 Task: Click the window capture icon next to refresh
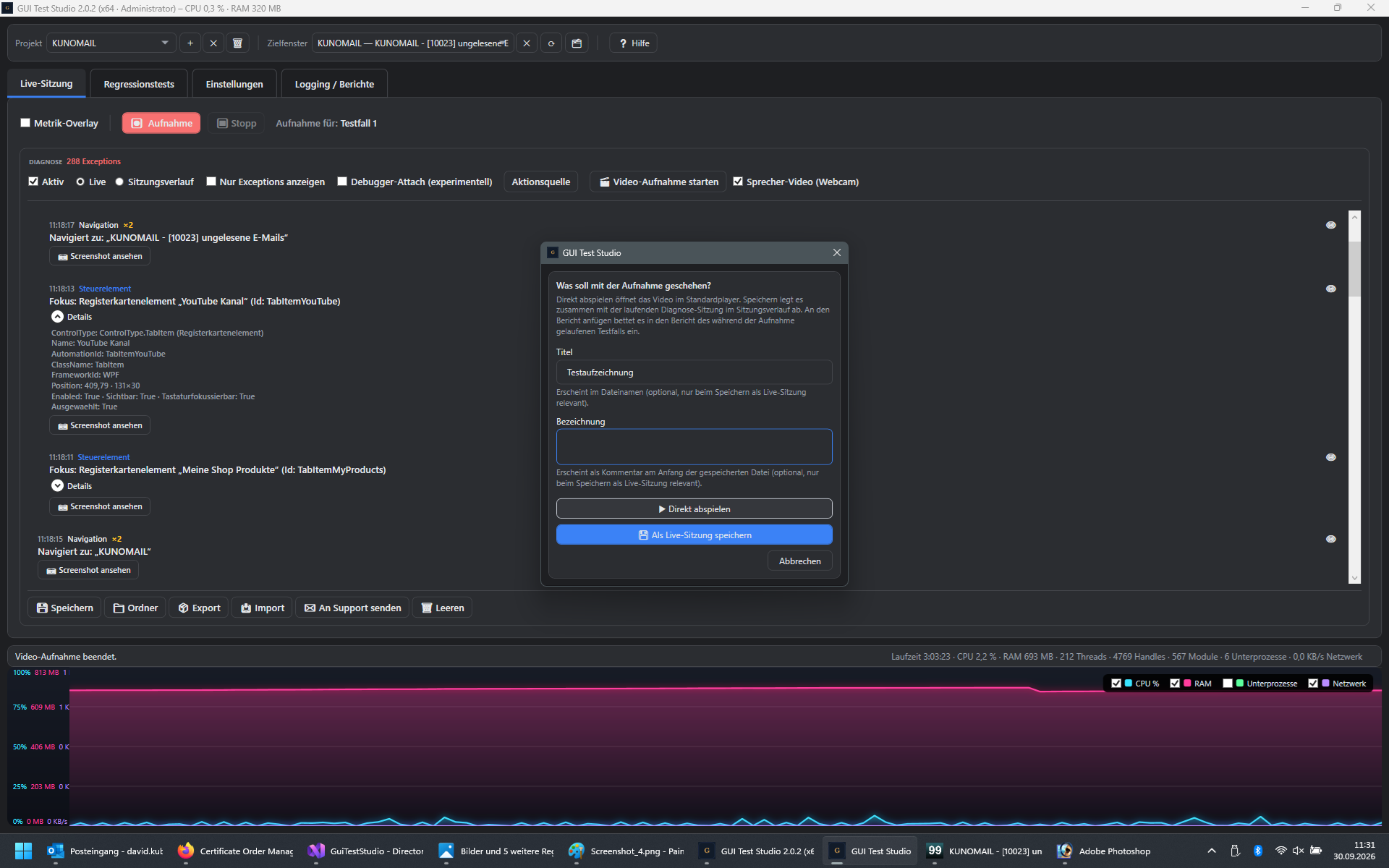(577, 43)
